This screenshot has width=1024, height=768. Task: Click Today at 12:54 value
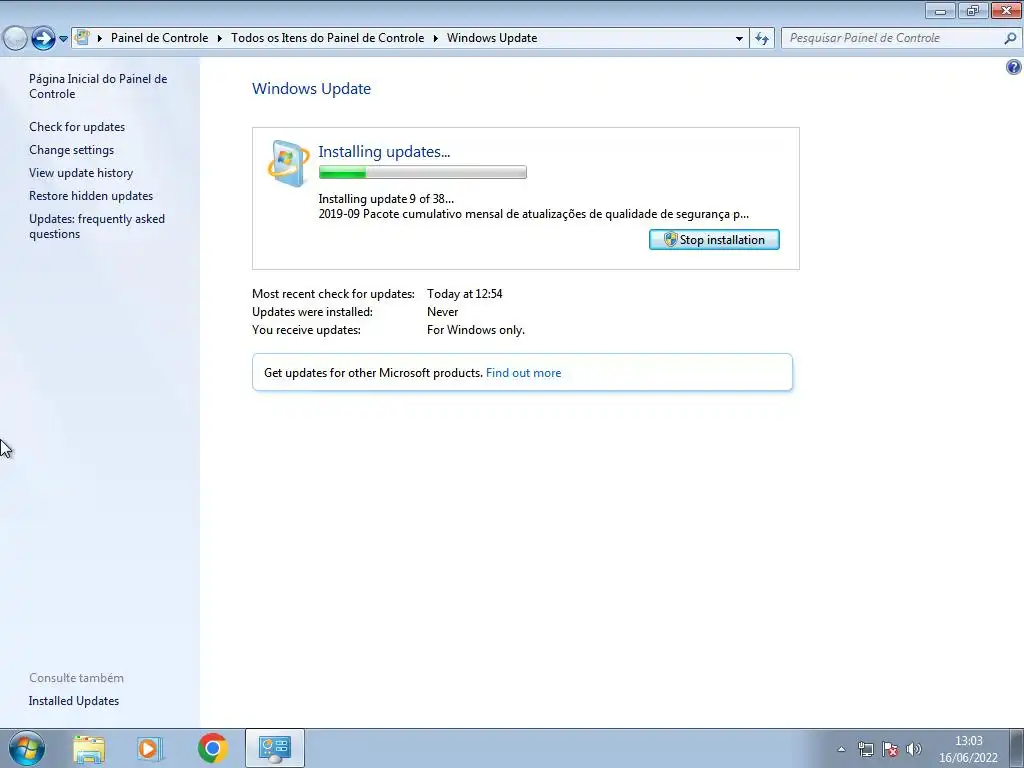pyautogui.click(x=464, y=294)
